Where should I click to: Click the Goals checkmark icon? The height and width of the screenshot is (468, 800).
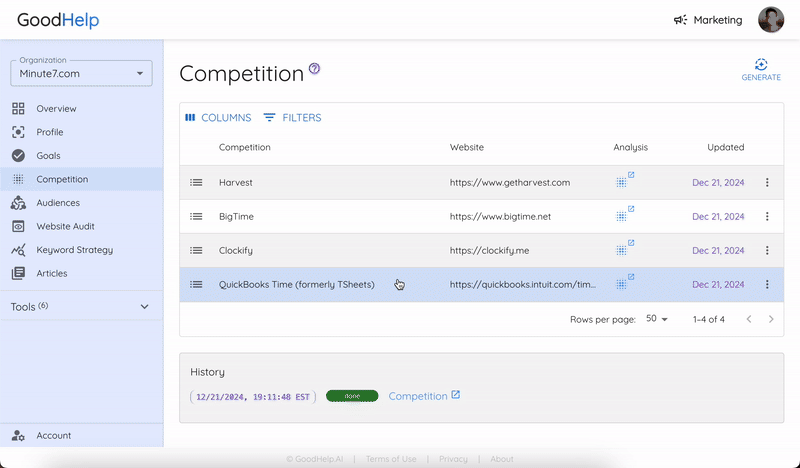pyautogui.click(x=18, y=155)
